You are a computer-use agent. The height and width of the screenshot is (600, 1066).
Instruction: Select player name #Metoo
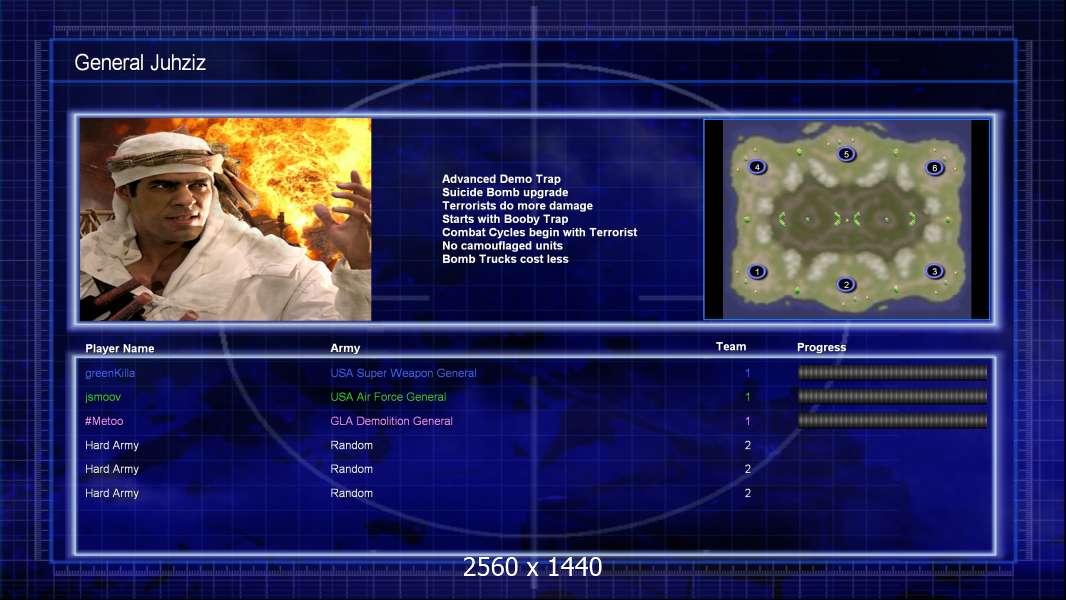[x=104, y=421]
